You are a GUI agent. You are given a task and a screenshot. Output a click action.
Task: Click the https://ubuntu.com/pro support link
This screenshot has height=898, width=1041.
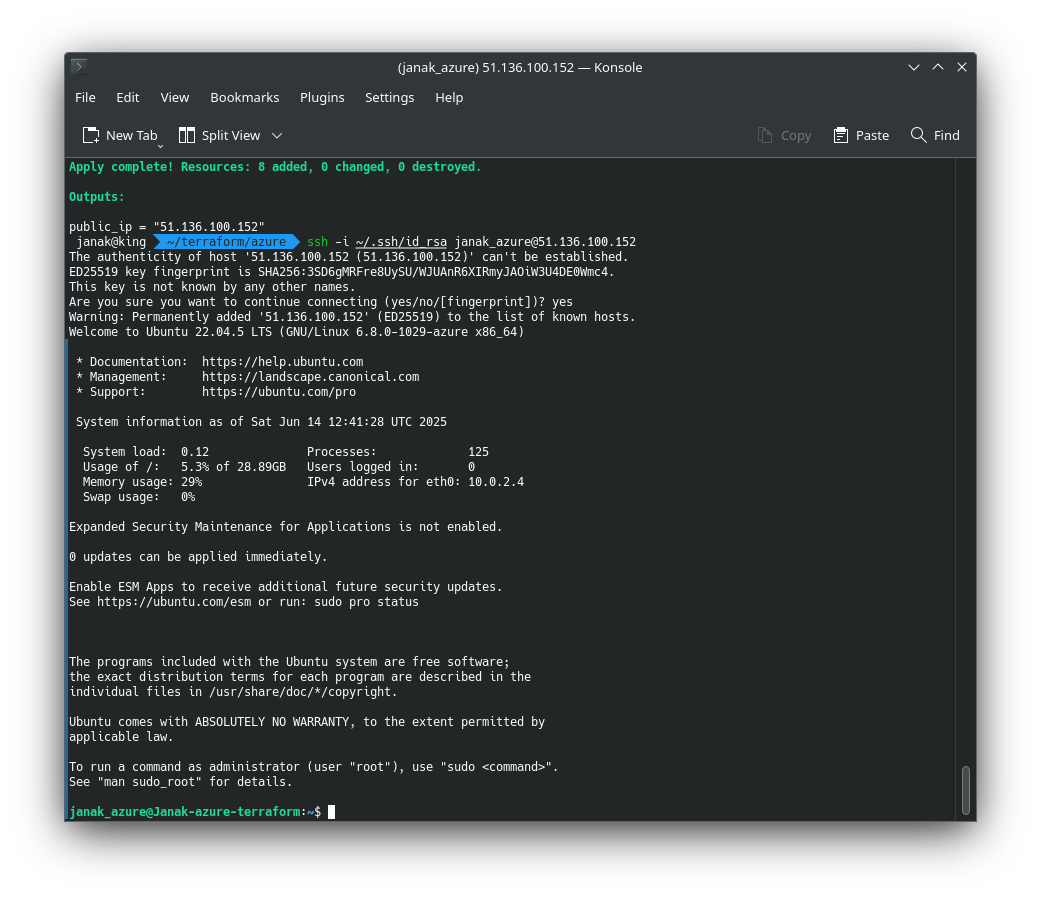(278, 392)
